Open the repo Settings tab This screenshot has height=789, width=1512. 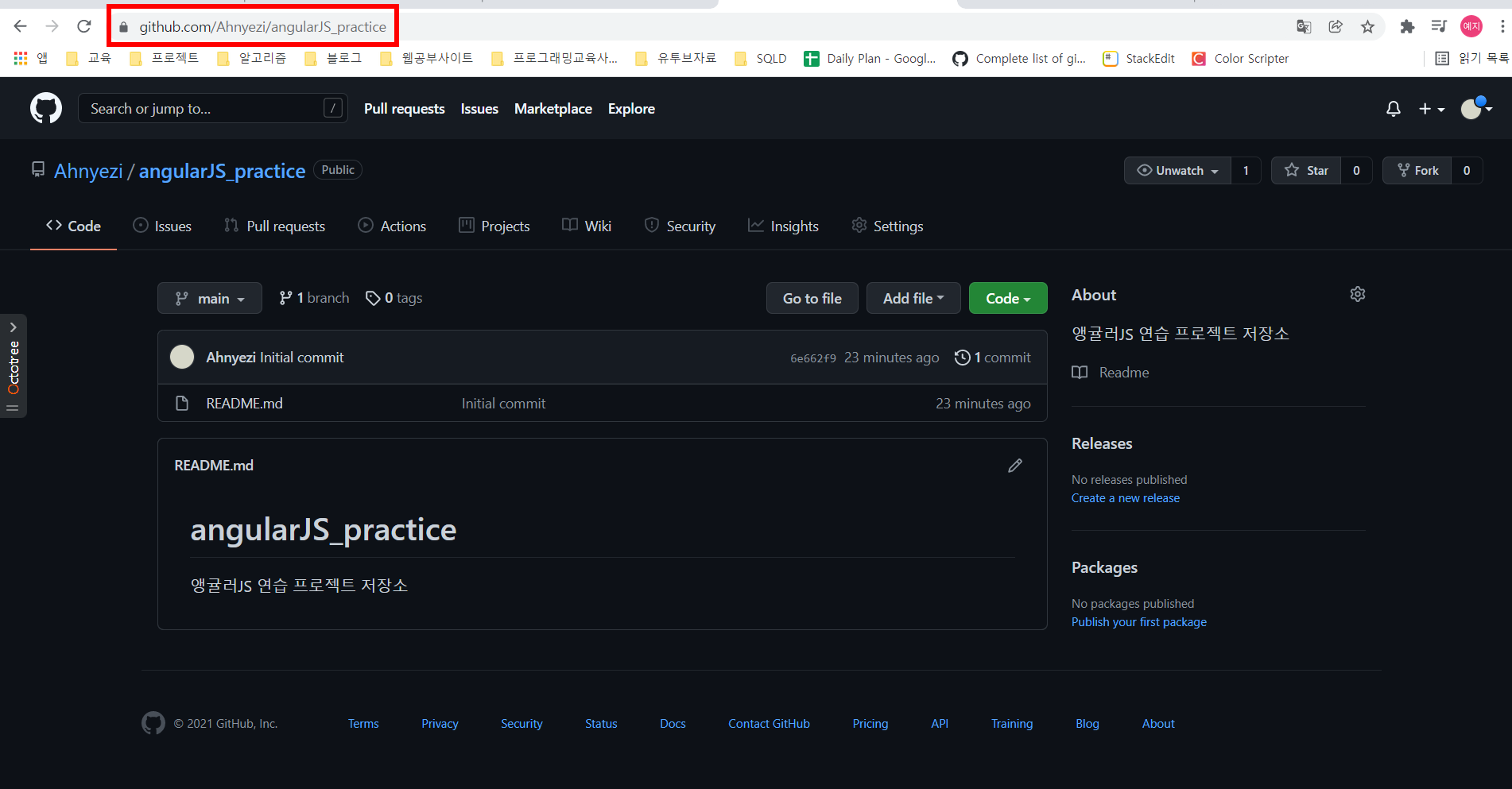[x=887, y=226]
